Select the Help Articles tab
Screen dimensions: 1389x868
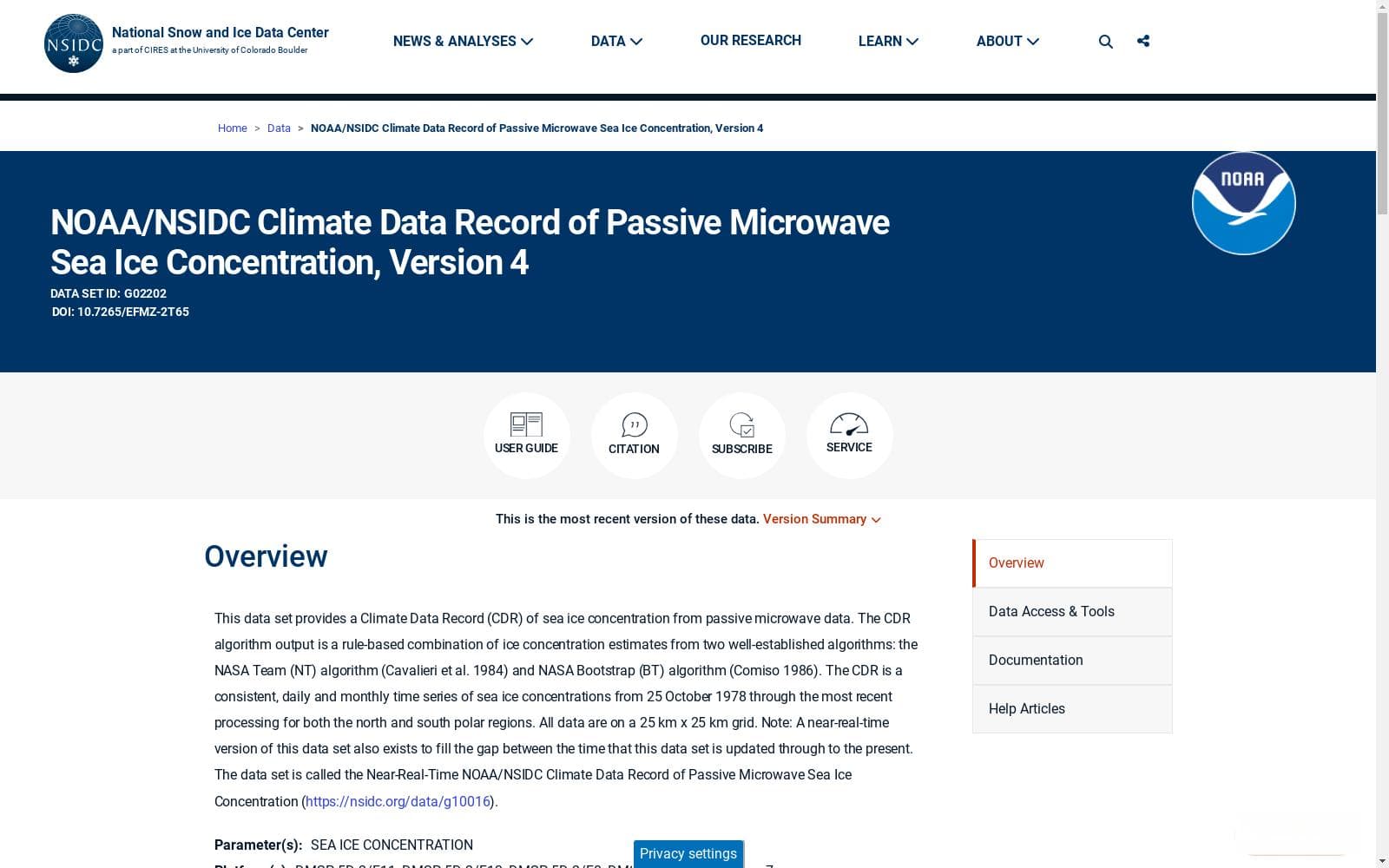(x=1072, y=709)
